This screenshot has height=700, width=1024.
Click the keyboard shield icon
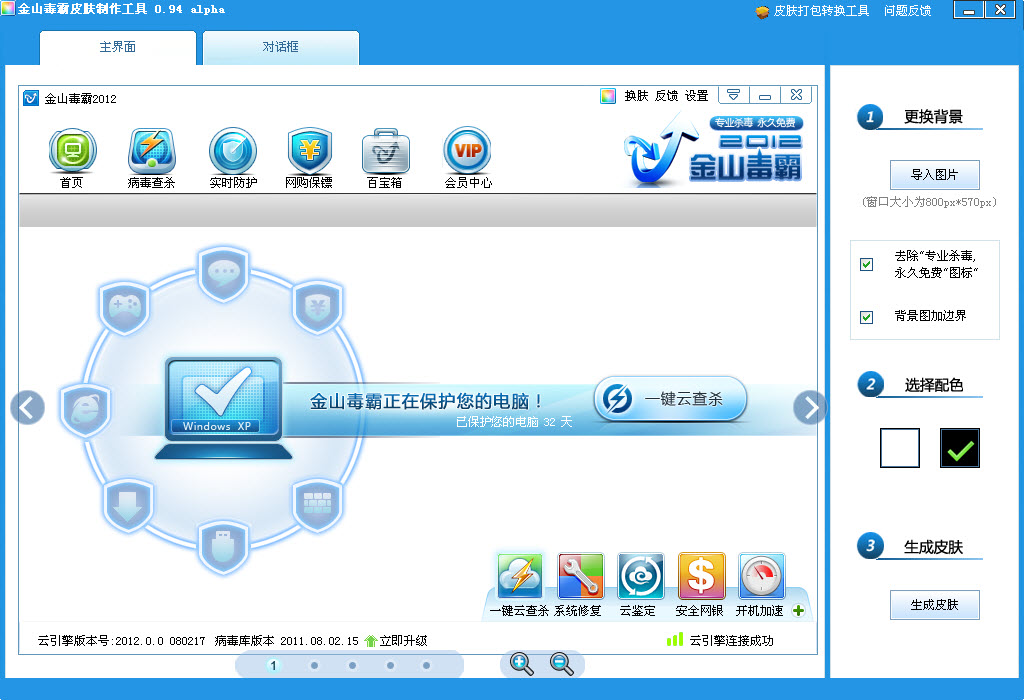[317, 505]
